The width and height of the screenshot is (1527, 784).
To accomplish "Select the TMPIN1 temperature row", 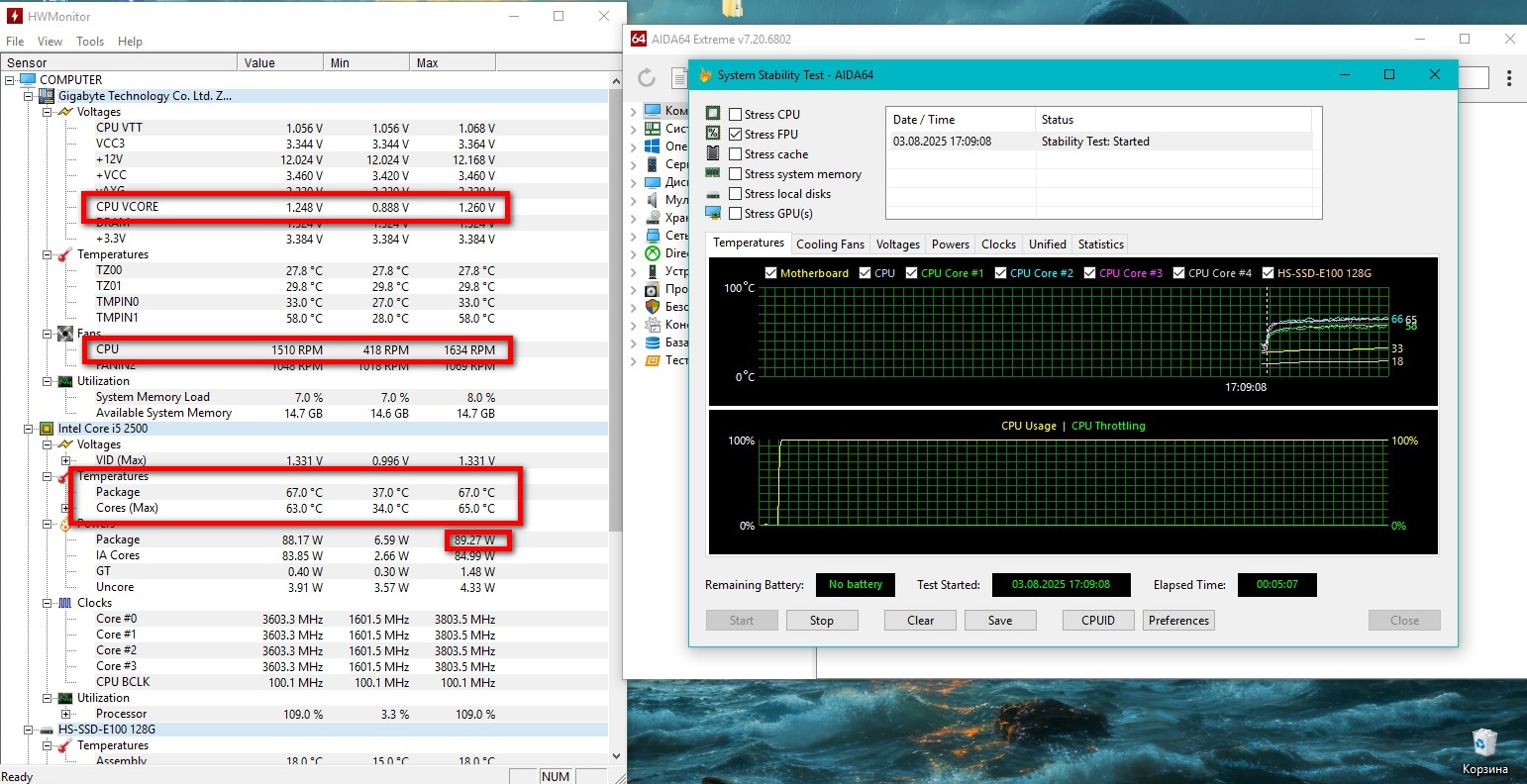I will 305,318.
